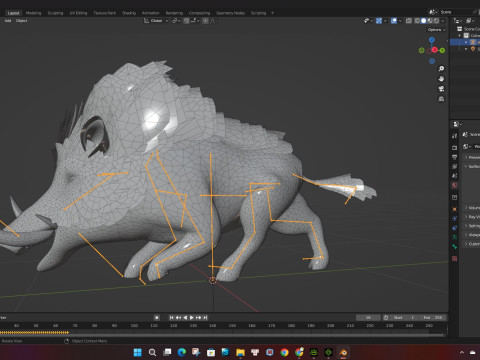Screen dimensions: 480x360
Task: Open the Global transform orientation dropdown
Action: [156, 21]
